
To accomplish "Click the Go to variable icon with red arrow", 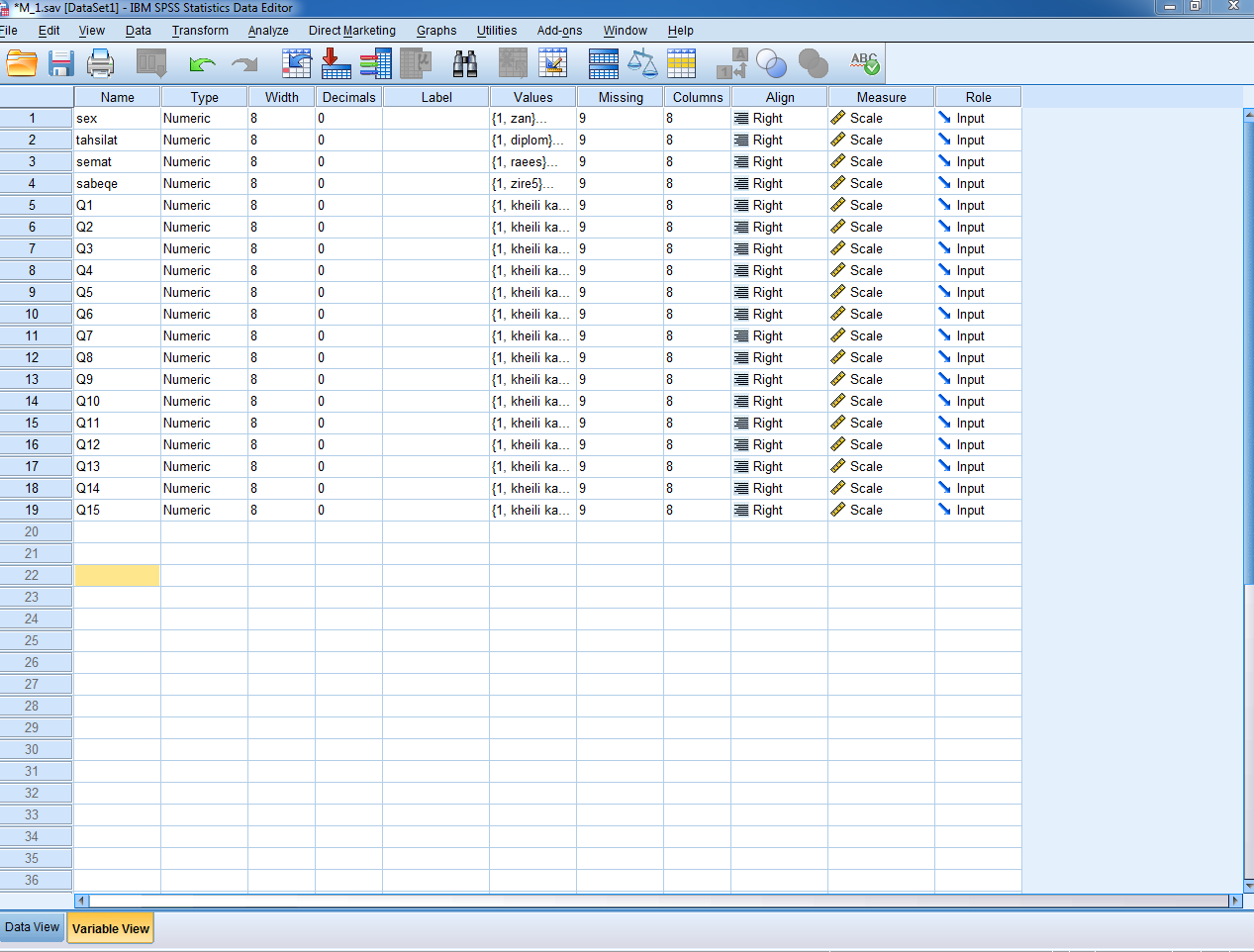I will [336, 64].
